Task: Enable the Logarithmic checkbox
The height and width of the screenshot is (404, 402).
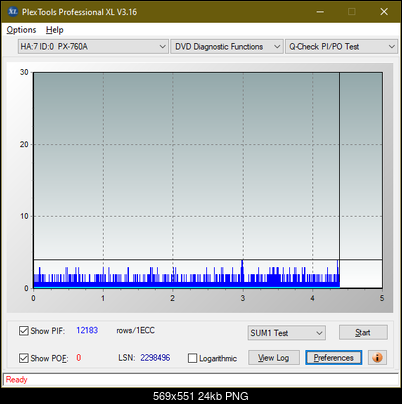Action: [193, 358]
